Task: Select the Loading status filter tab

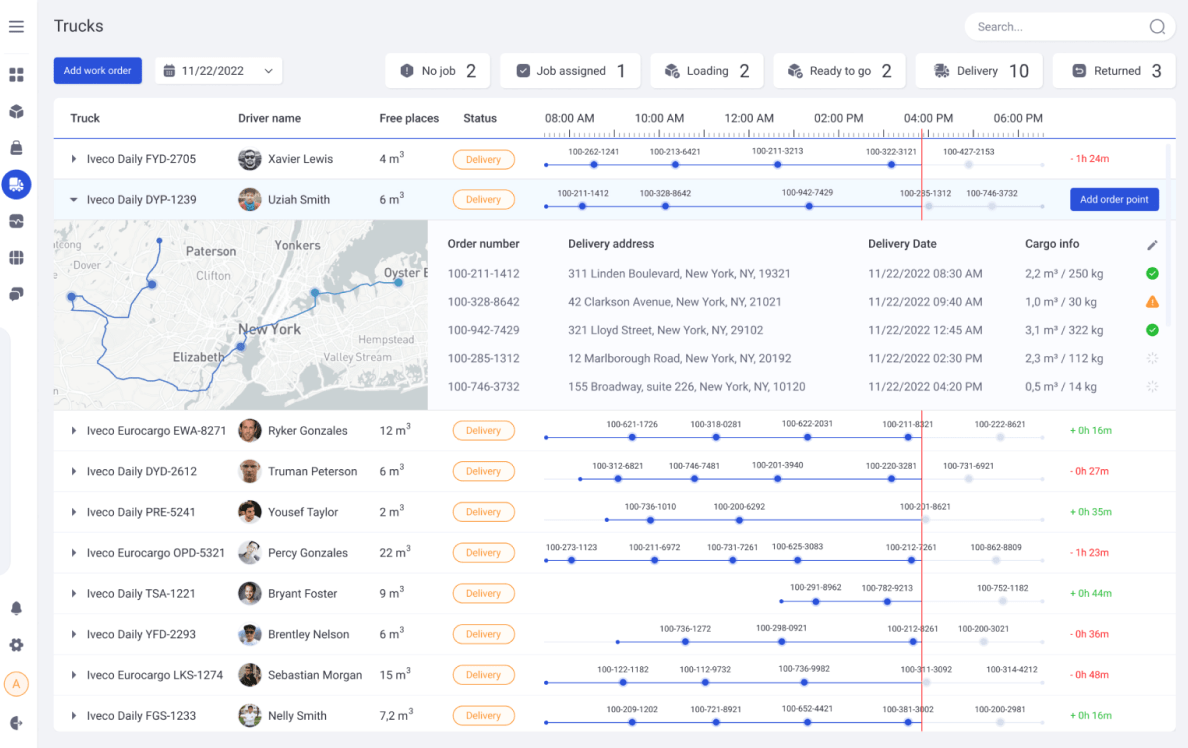Action: (706, 71)
